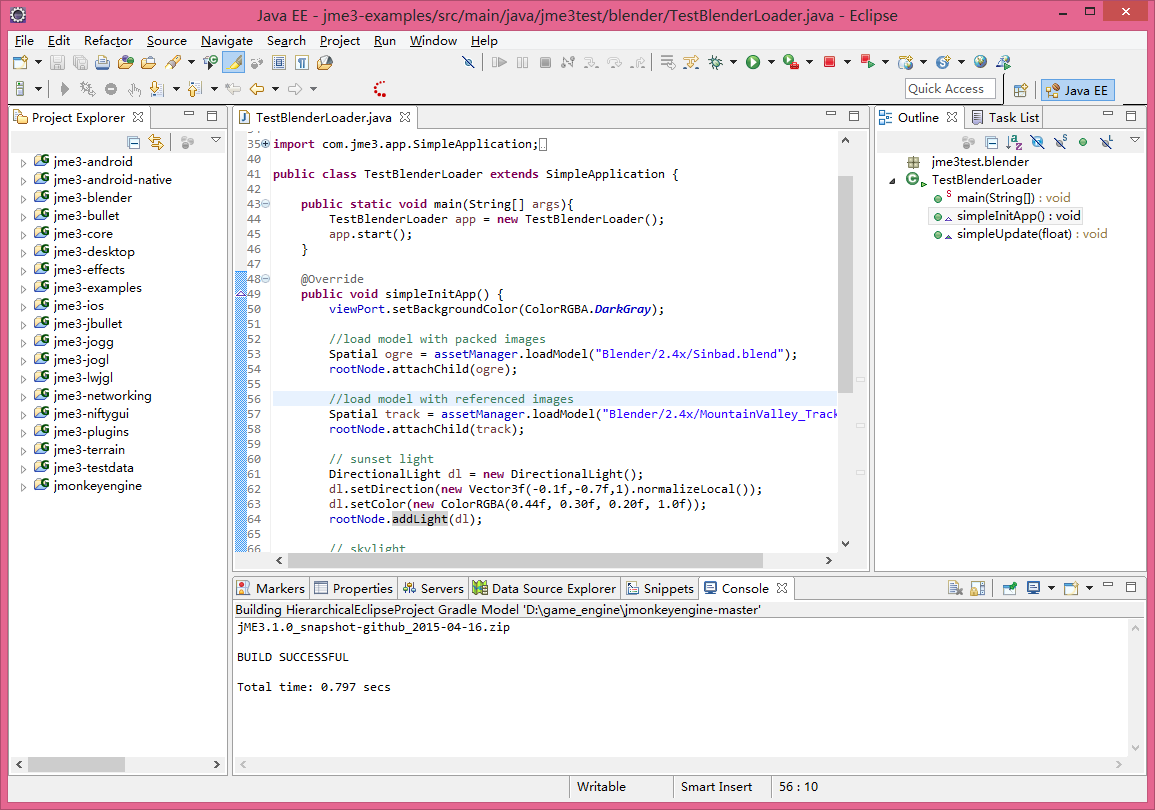Switch to the Task List tab

click(1005, 117)
